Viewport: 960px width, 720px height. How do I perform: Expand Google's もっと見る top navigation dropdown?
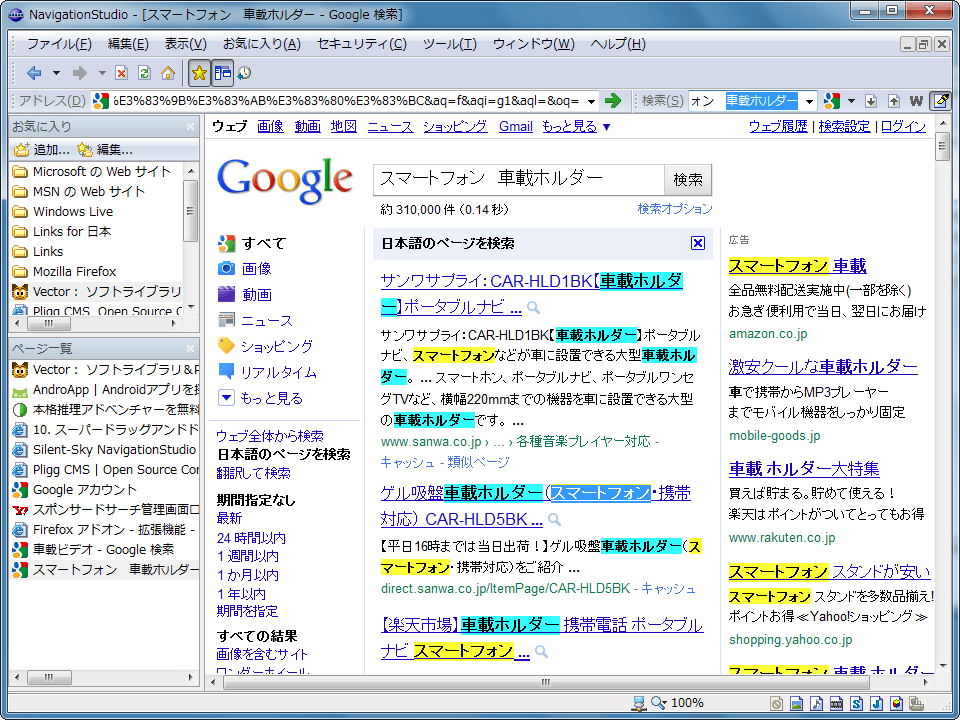tap(577, 127)
